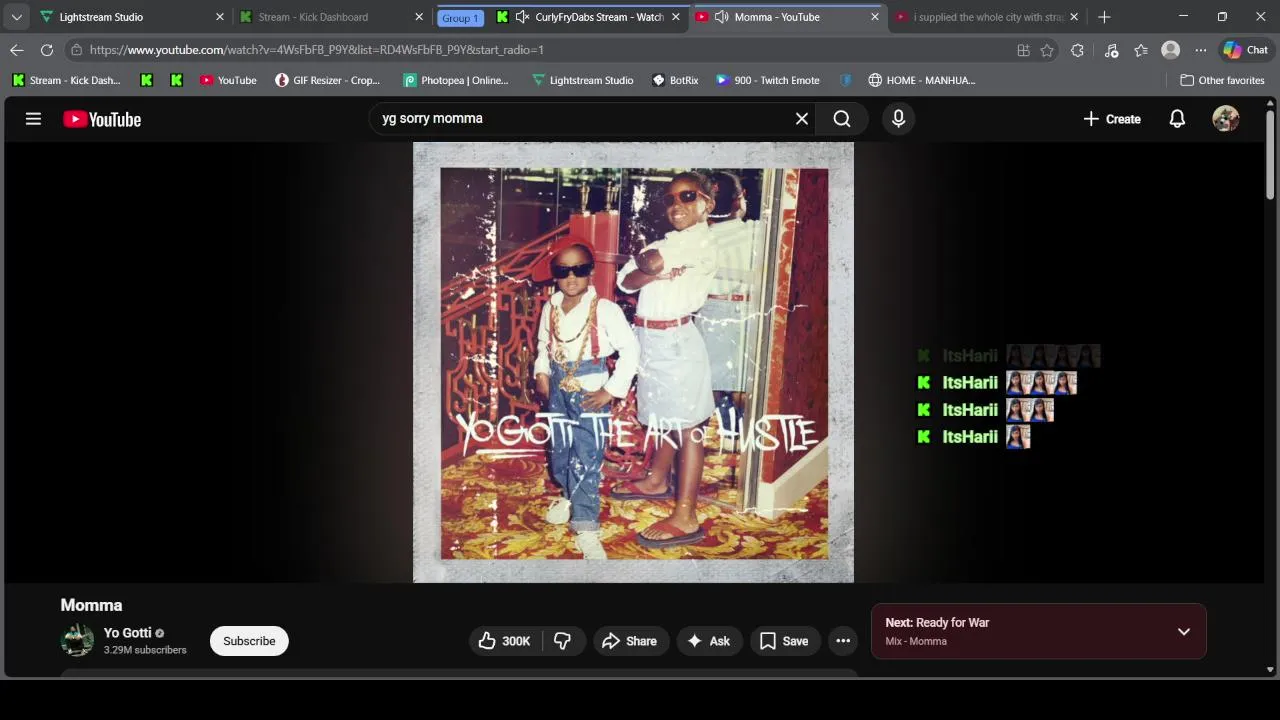Open the 900 - Twitch Emote bookmark
Image resolution: width=1280 pixels, height=720 pixels.
[768, 80]
